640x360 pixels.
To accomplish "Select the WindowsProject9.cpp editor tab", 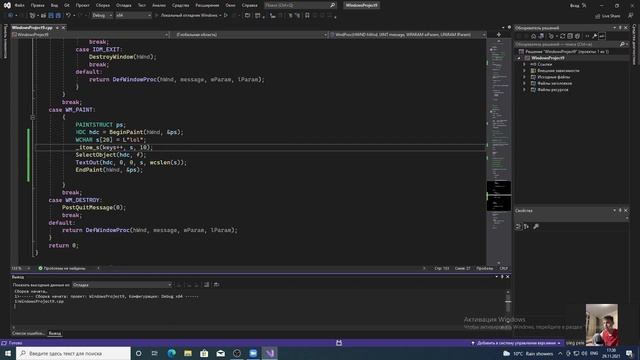I will point(32,27).
